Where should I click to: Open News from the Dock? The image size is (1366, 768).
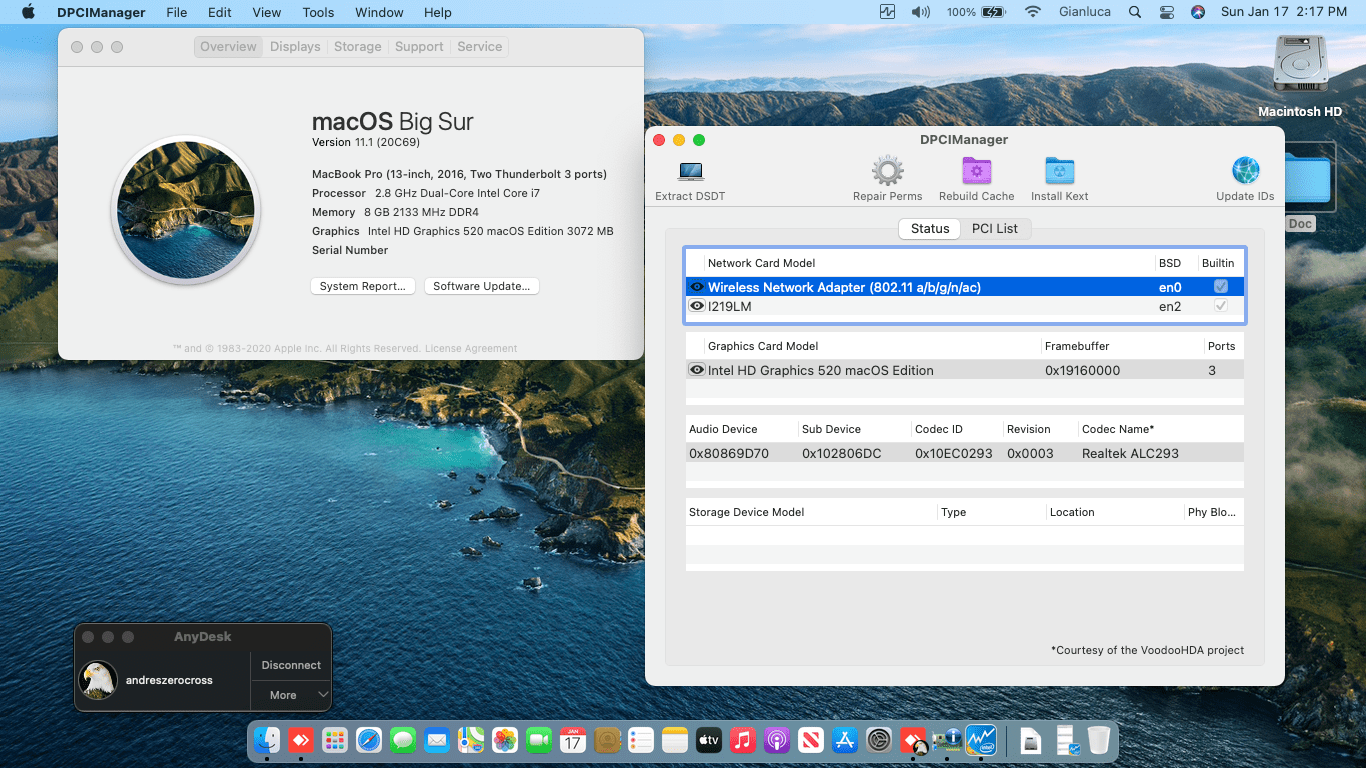click(x=811, y=740)
